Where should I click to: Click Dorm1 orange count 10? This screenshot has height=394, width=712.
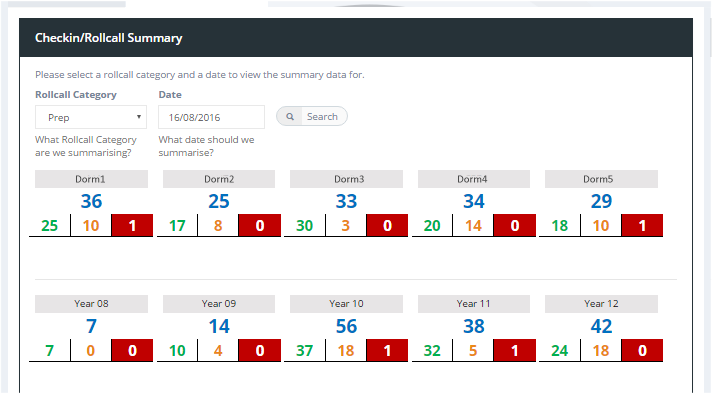coord(91,226)
